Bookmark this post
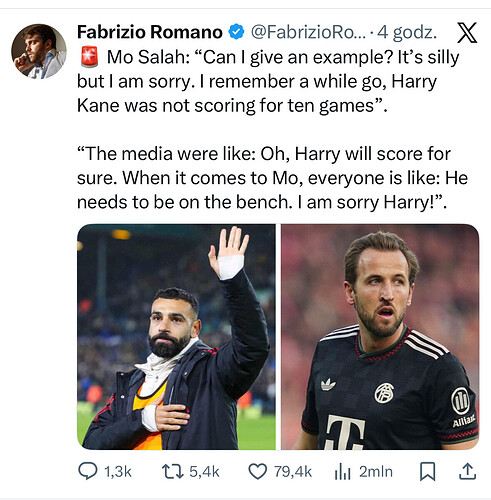The image size is (491, 500). [427, 472]
